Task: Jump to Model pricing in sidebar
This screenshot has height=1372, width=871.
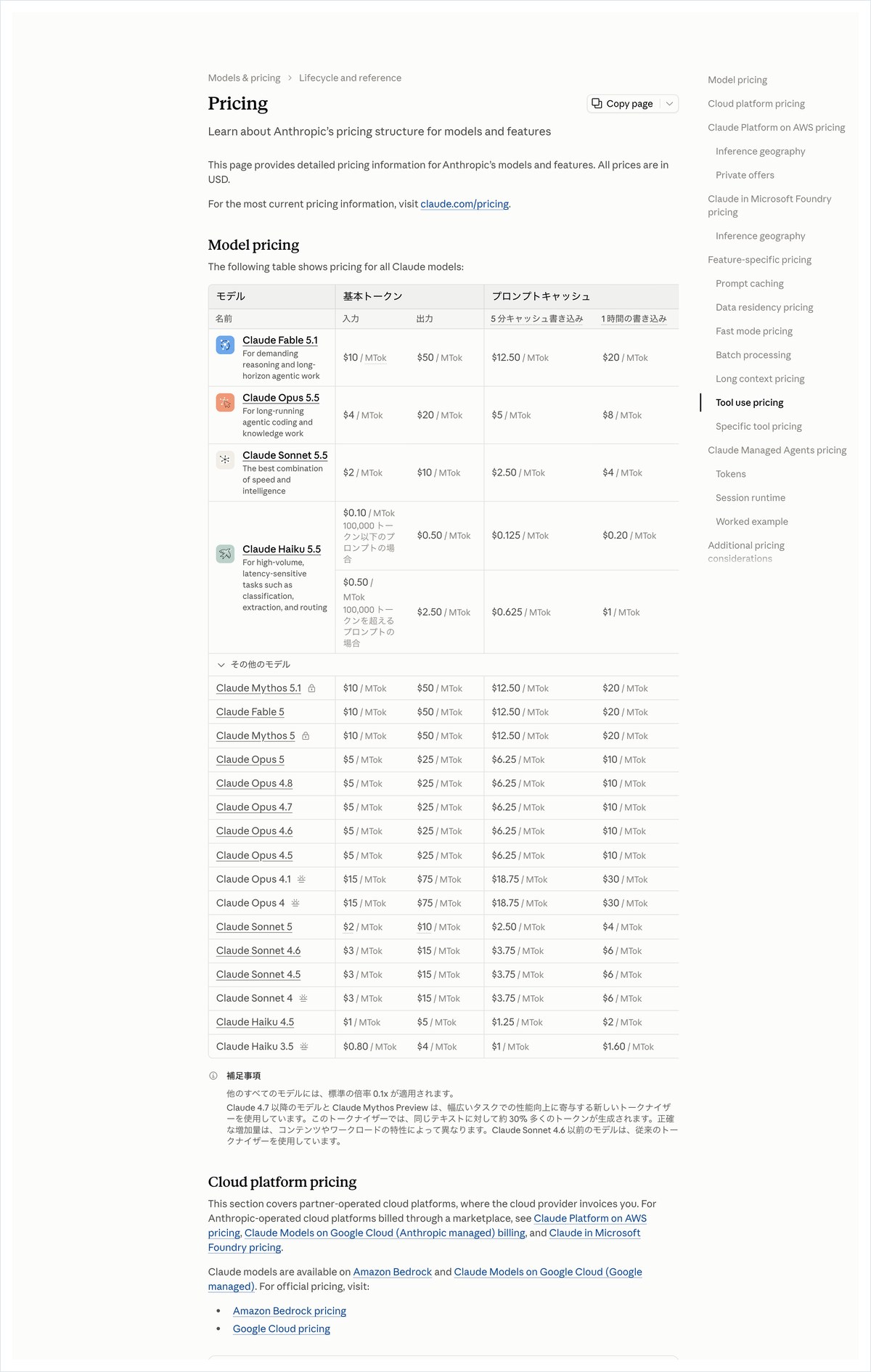Action: click(x=737, y=80)
